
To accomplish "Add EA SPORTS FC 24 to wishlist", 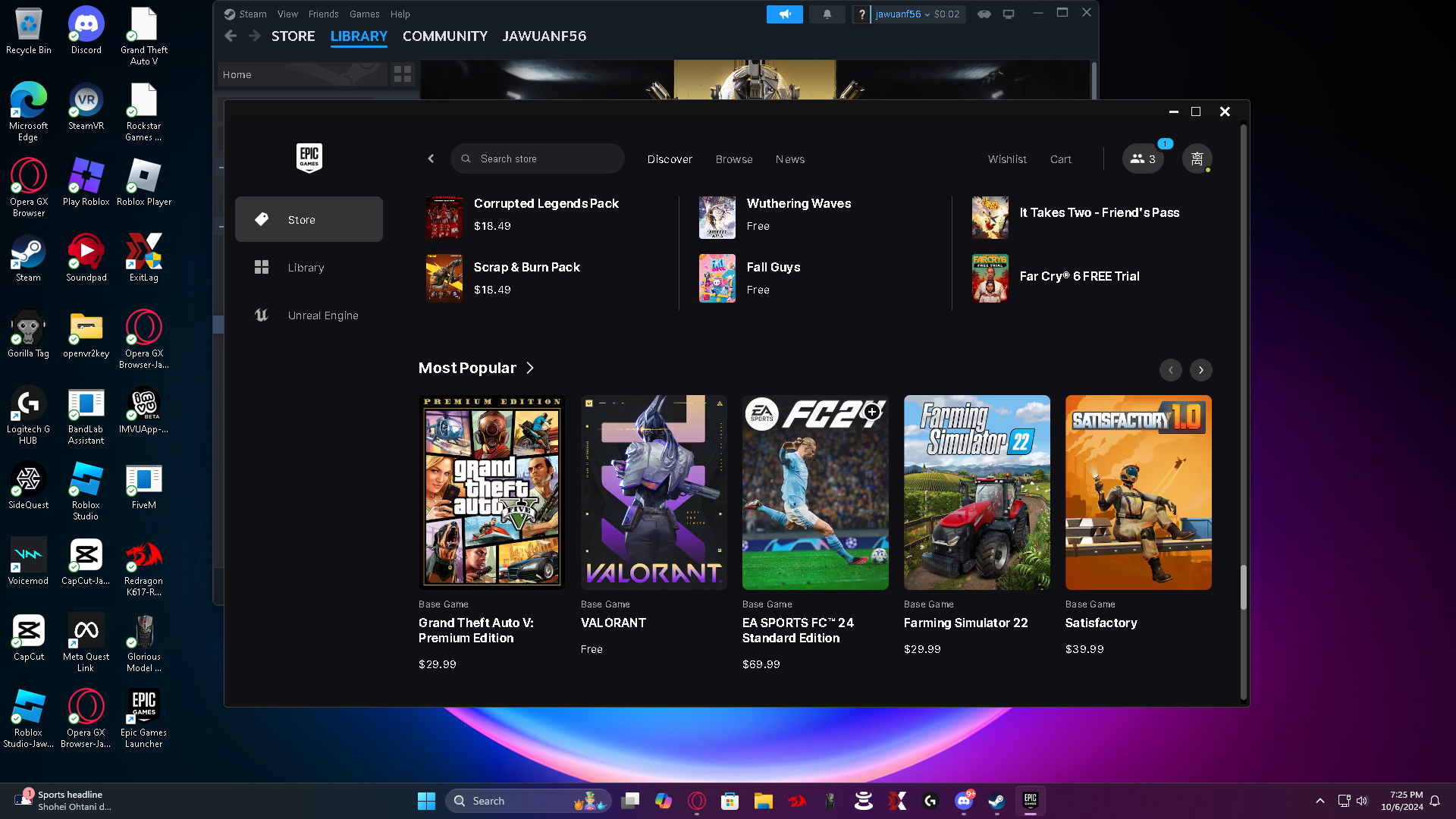I will coord(872,411).
